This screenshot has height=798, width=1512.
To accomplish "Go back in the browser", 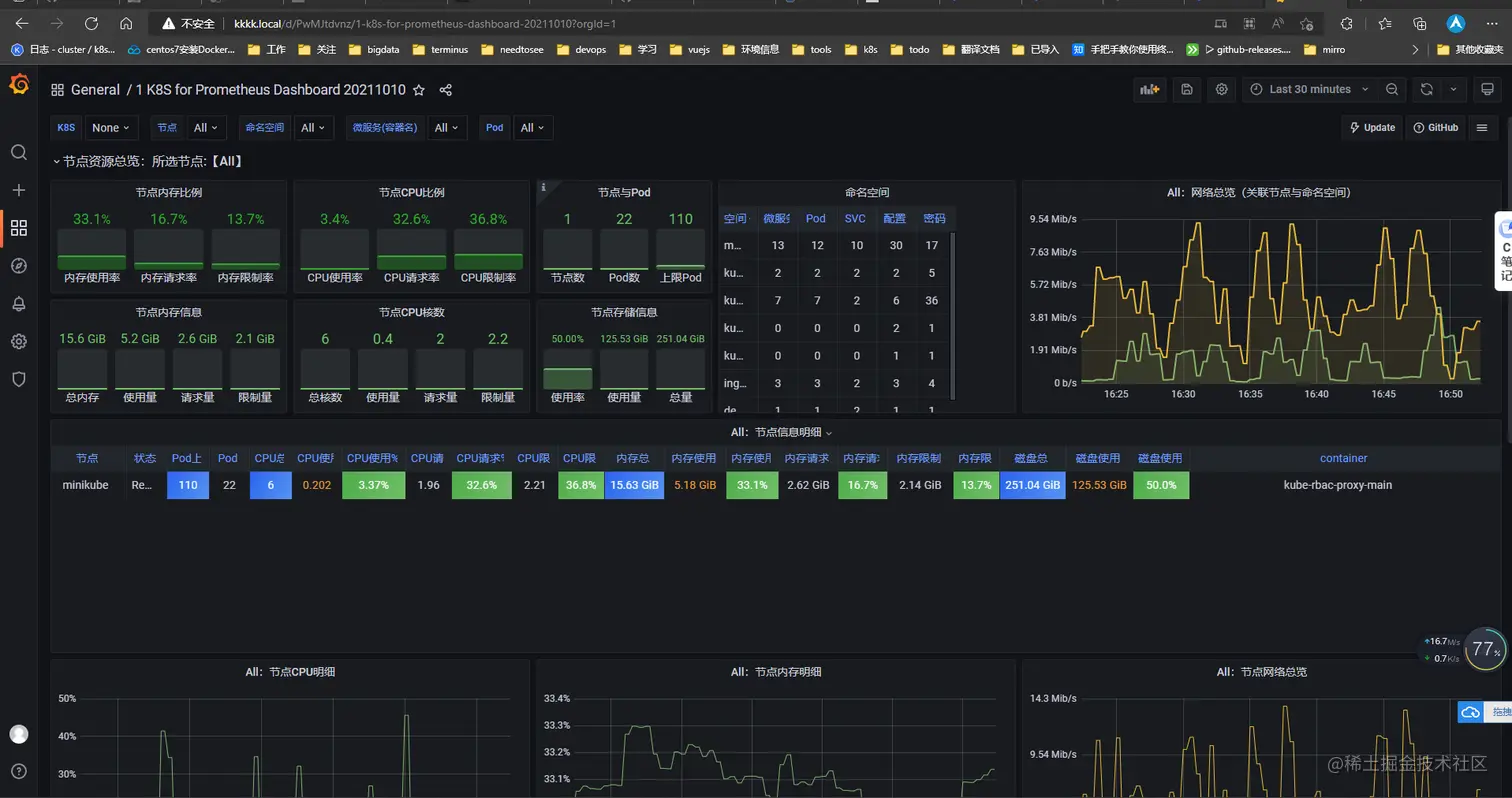I will 22,23.
